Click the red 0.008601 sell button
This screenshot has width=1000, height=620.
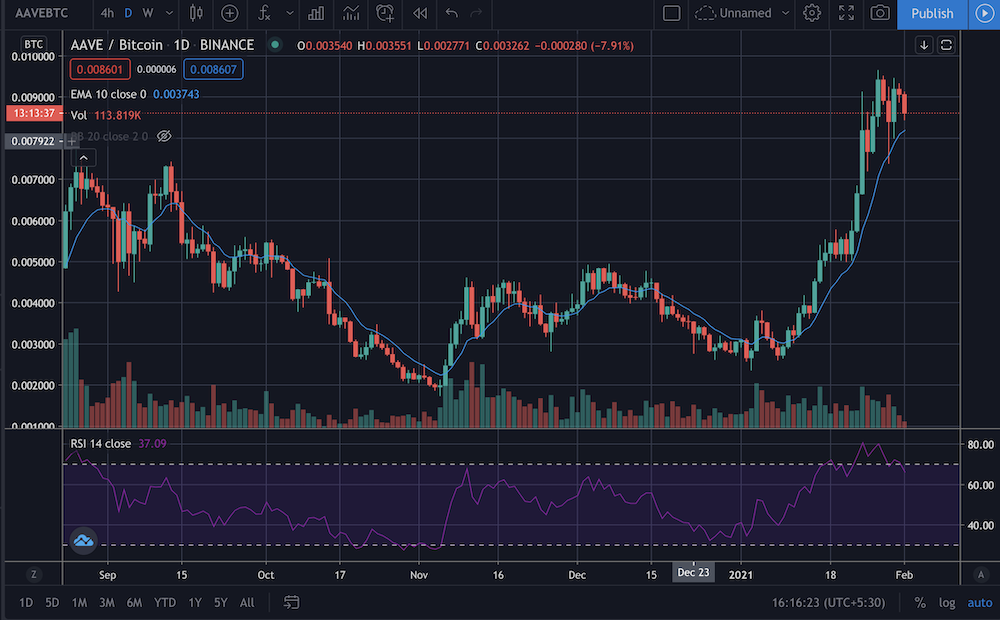pyautogui.click(x=99, y=70)
